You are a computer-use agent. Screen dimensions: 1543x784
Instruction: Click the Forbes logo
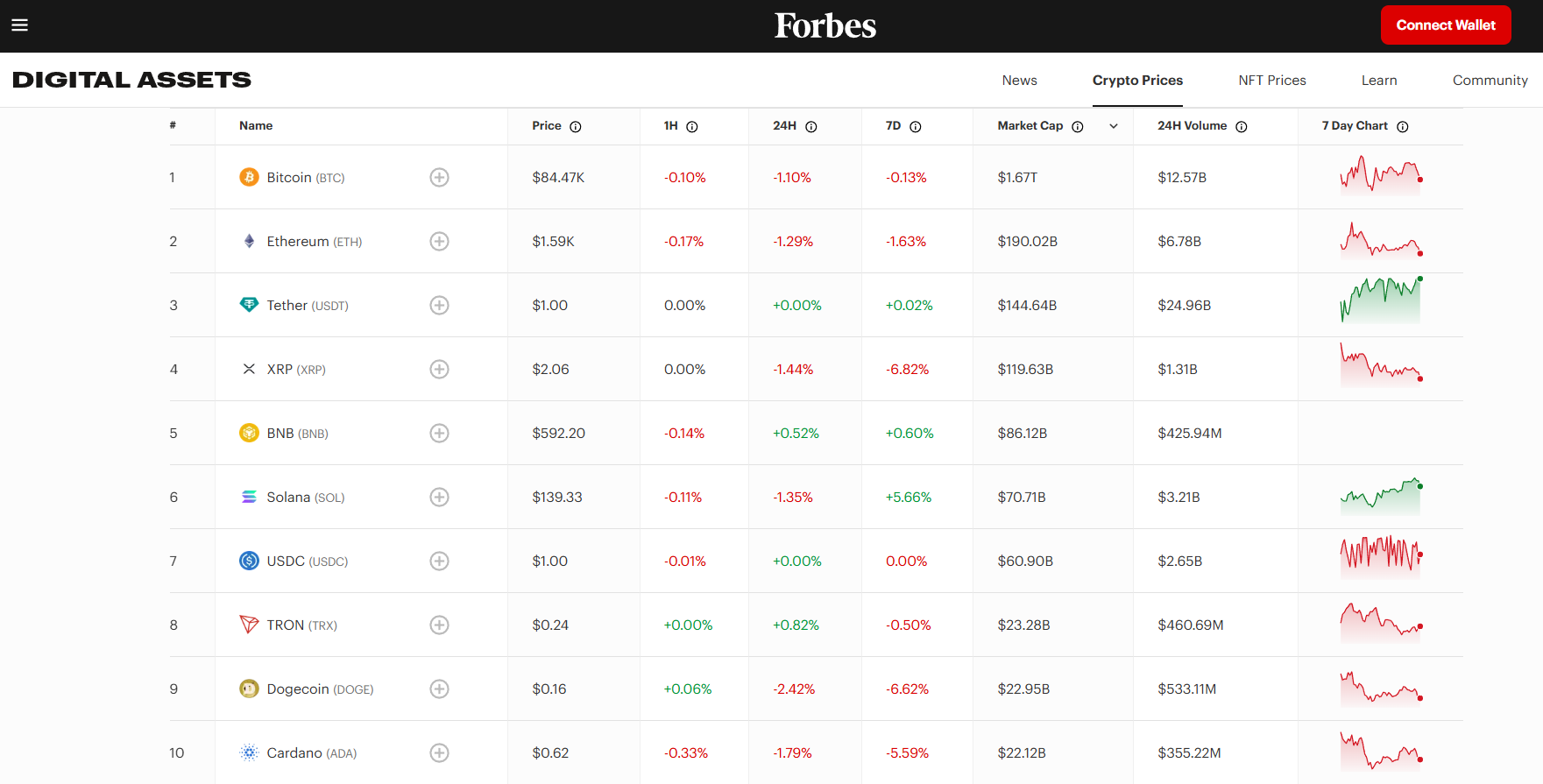825,25
